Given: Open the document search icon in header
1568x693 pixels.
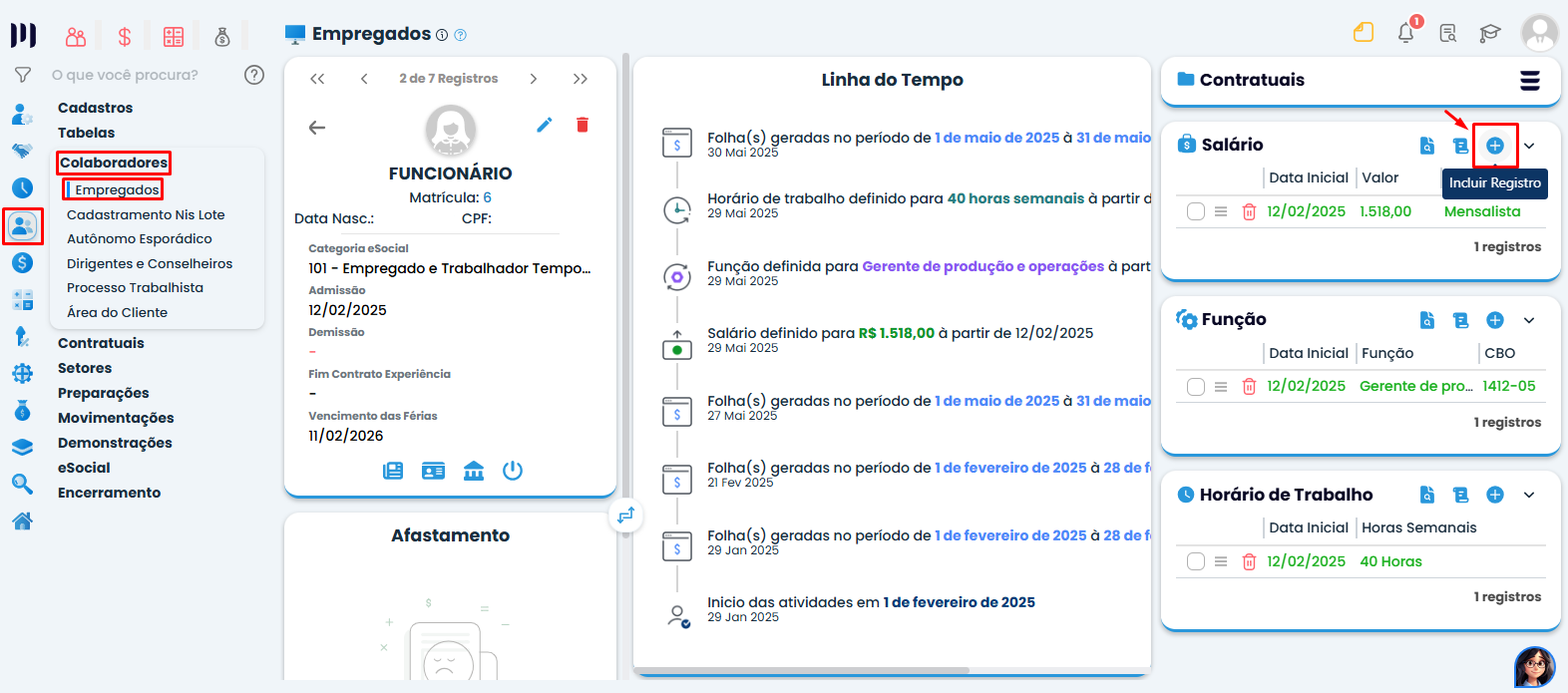Looking at the screenshot, I should (1448, 33).
